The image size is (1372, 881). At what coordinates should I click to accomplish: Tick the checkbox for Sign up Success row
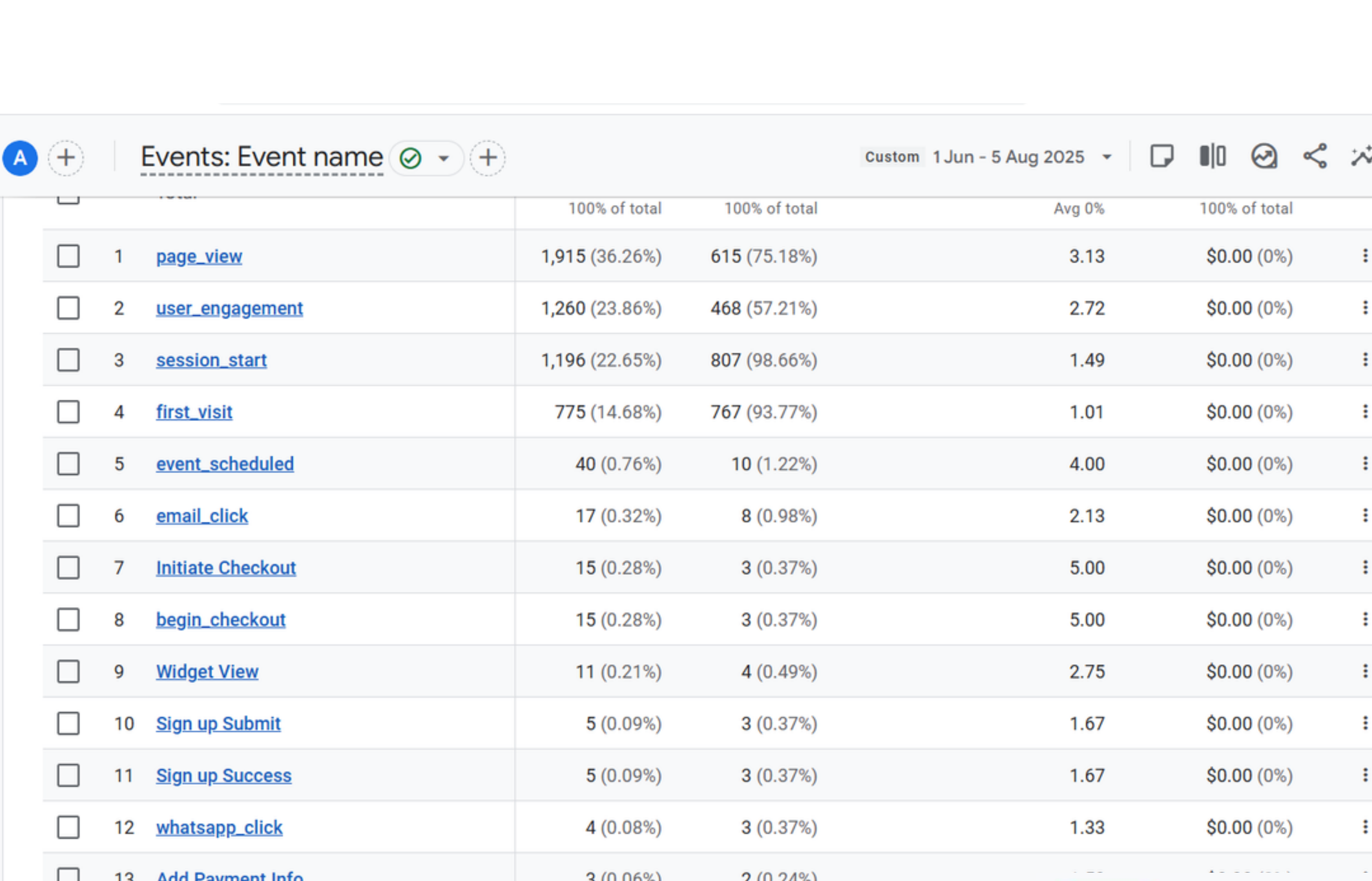(x=68, y=776)
